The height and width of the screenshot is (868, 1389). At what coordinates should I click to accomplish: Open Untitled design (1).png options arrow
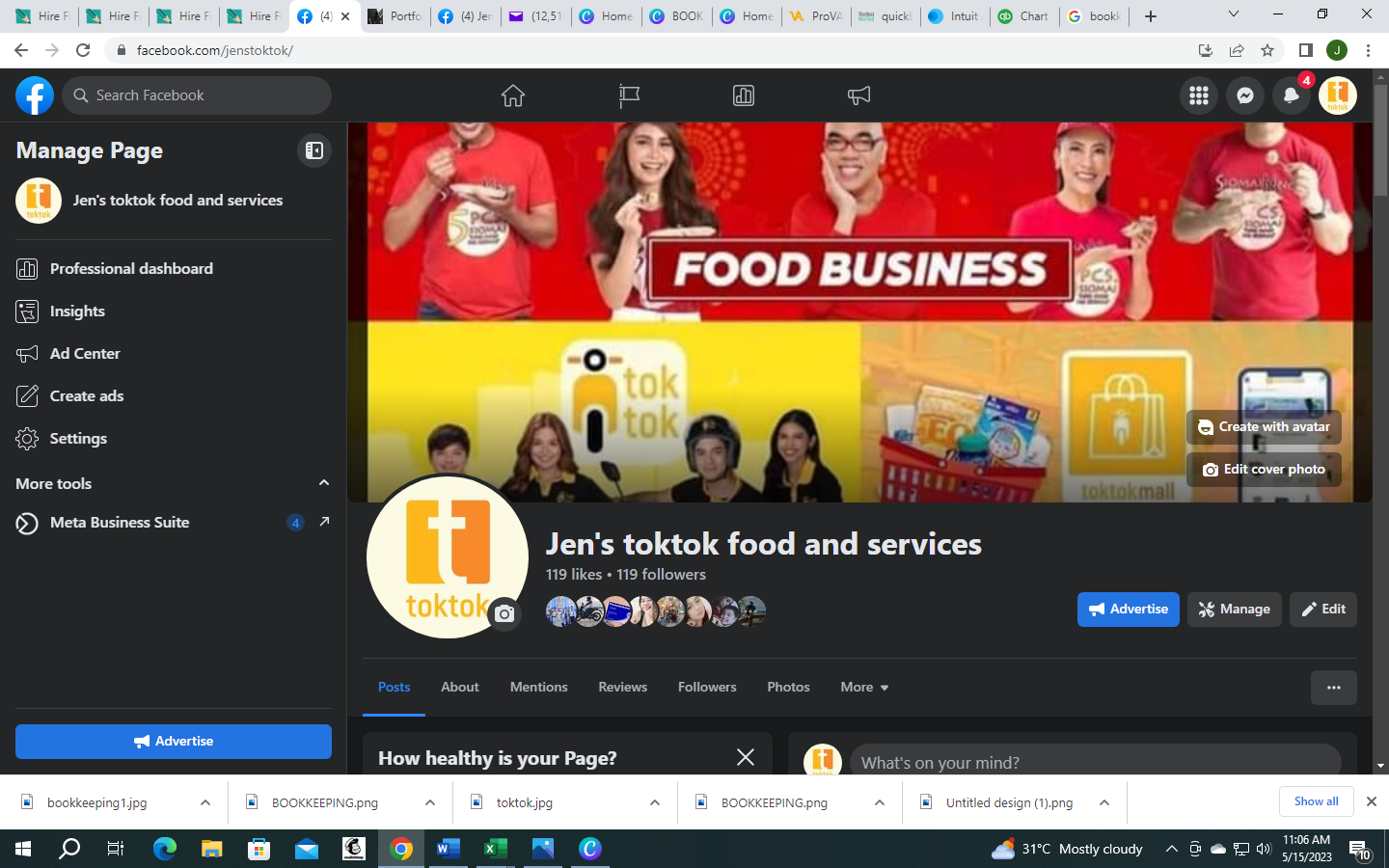click(1104, 802)
